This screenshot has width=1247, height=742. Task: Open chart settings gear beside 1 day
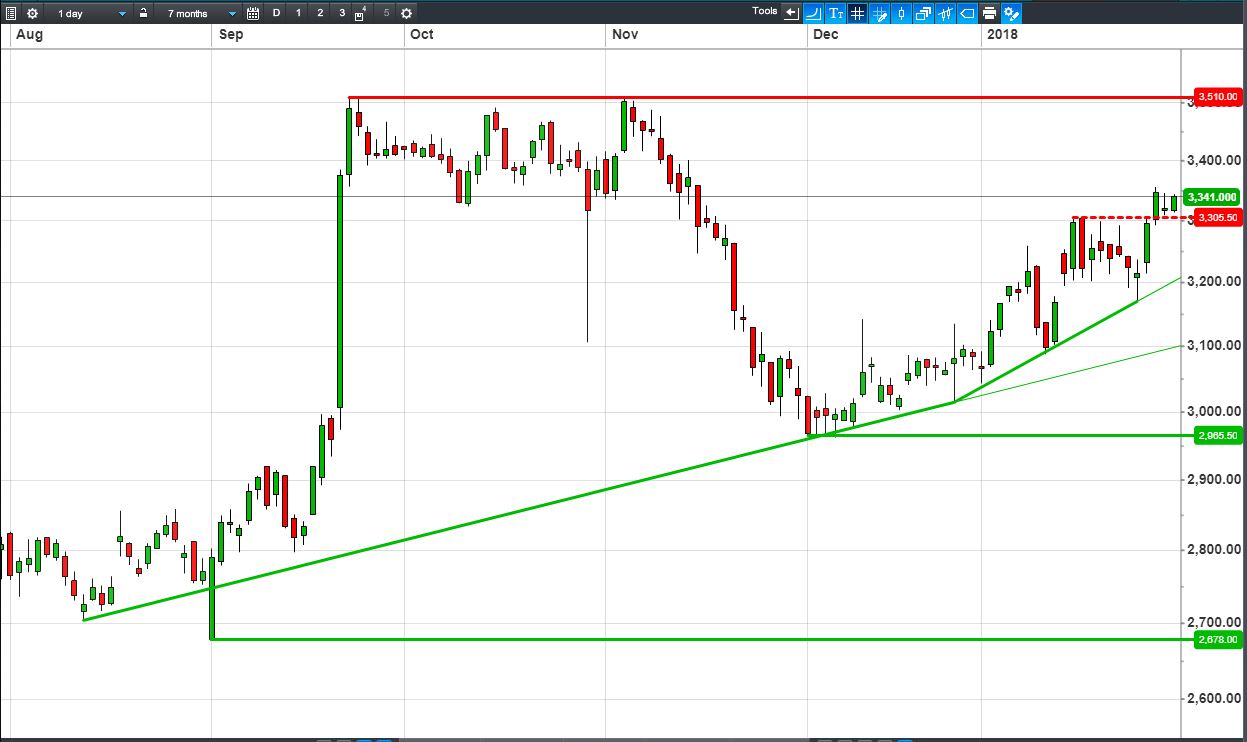pos(32,13)
